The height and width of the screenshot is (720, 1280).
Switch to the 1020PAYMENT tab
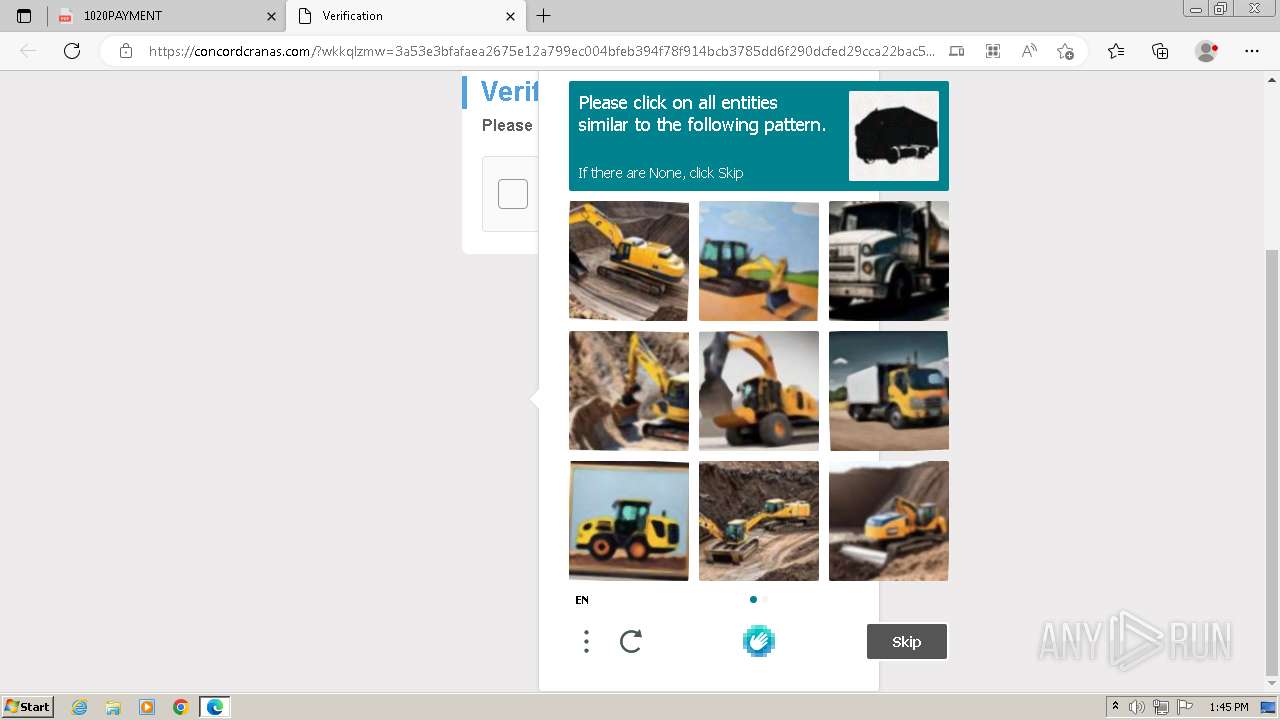pyautogui.click(x=167, y=16)
